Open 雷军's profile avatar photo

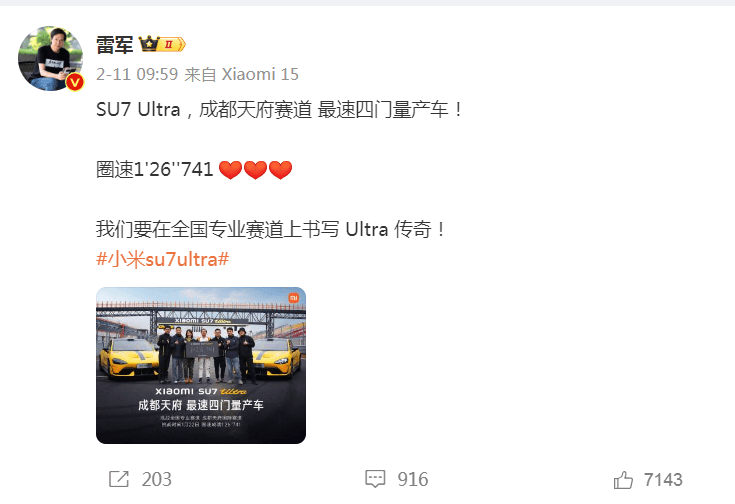pos(51,59)
